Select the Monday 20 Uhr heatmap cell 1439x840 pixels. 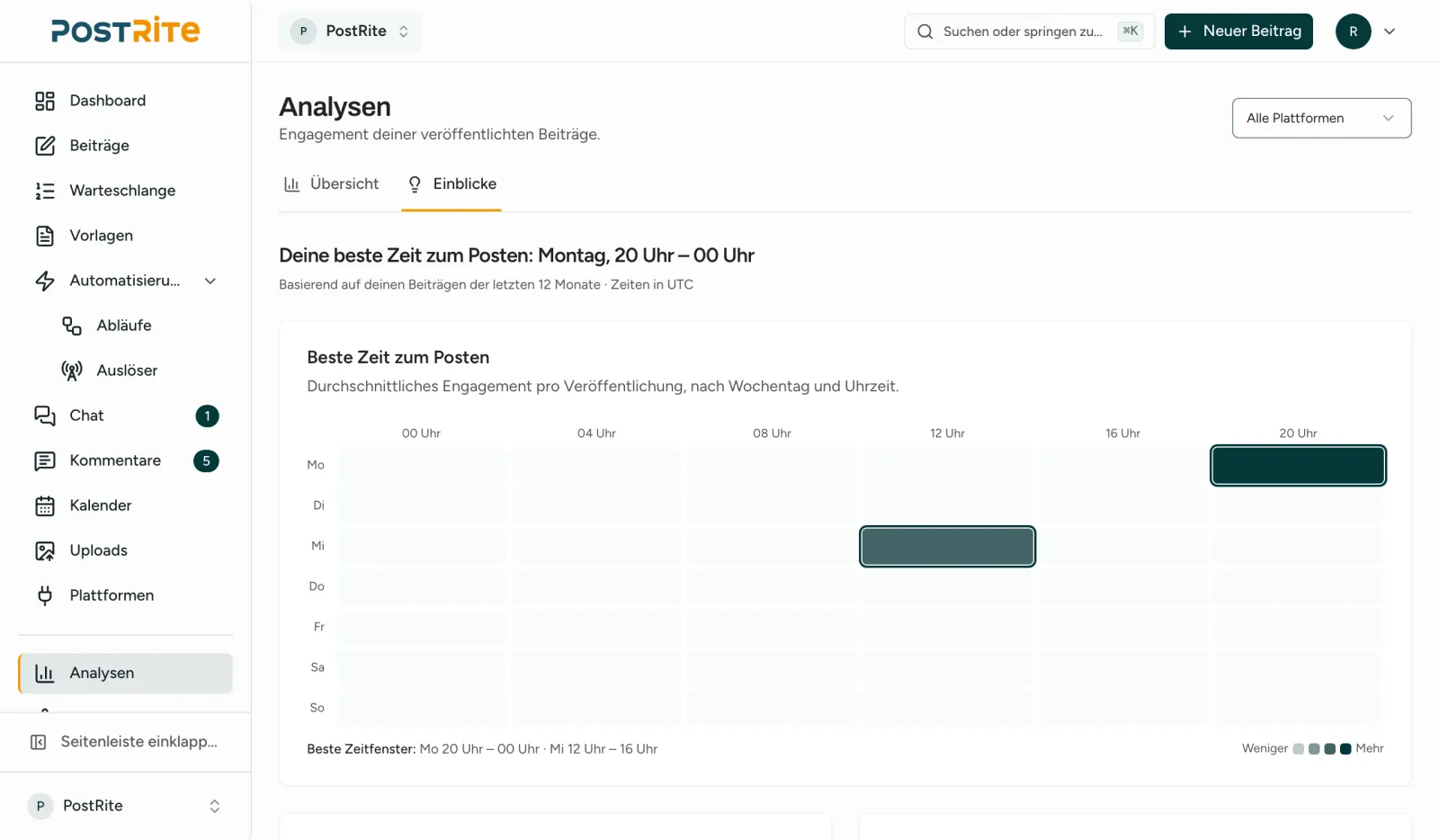click(1298, 466)
